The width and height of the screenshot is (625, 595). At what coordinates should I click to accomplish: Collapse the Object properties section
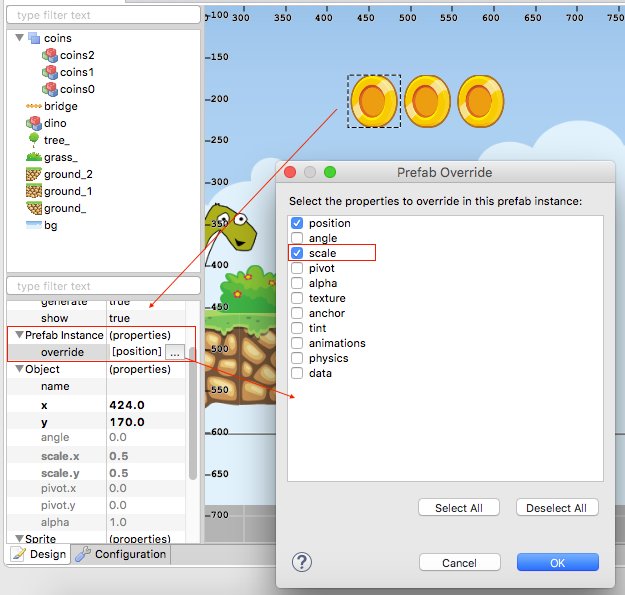19,369
